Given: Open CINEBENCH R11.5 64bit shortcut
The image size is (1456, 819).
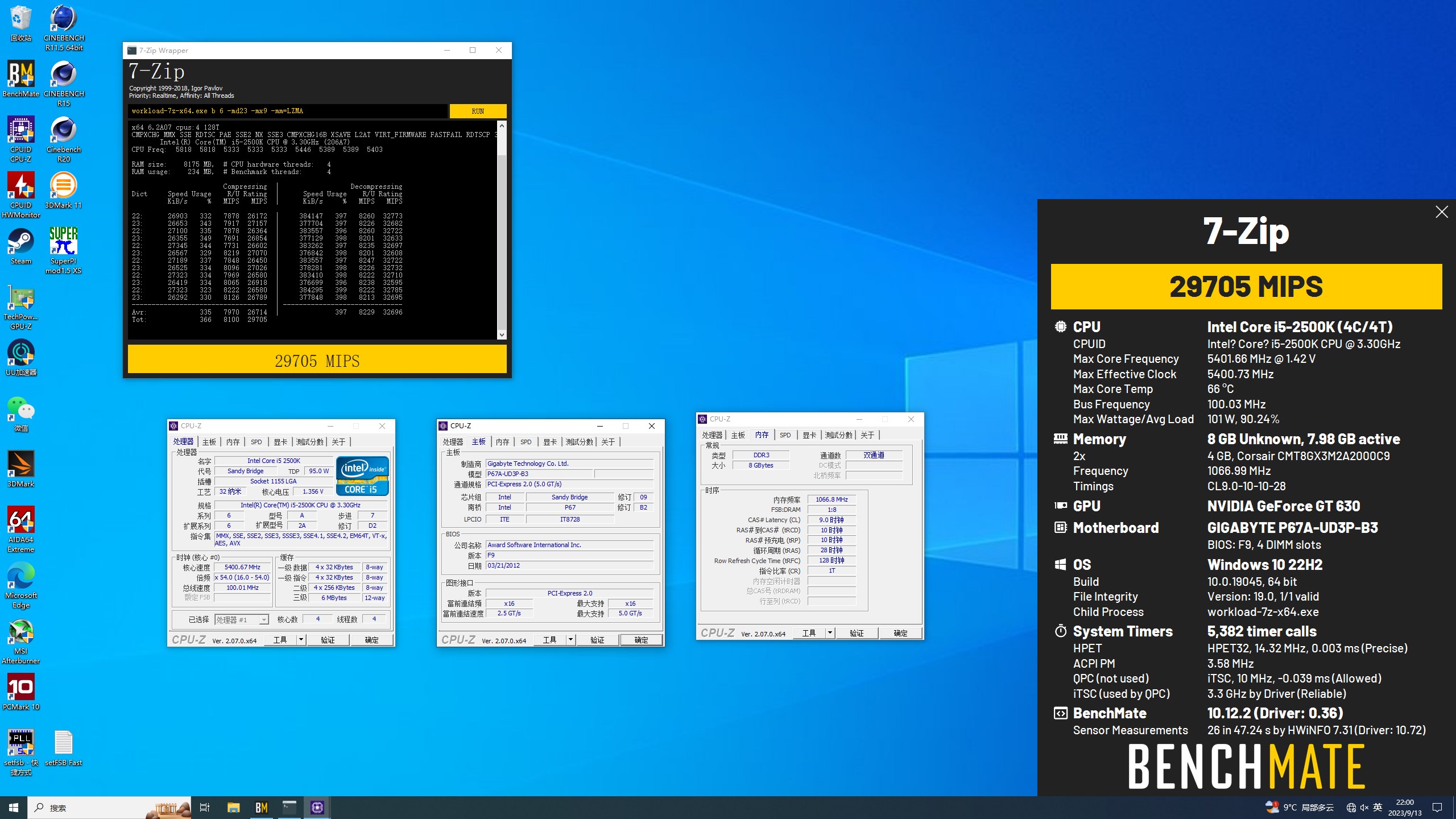Looking at the screenshot, I should click(64, 28).
